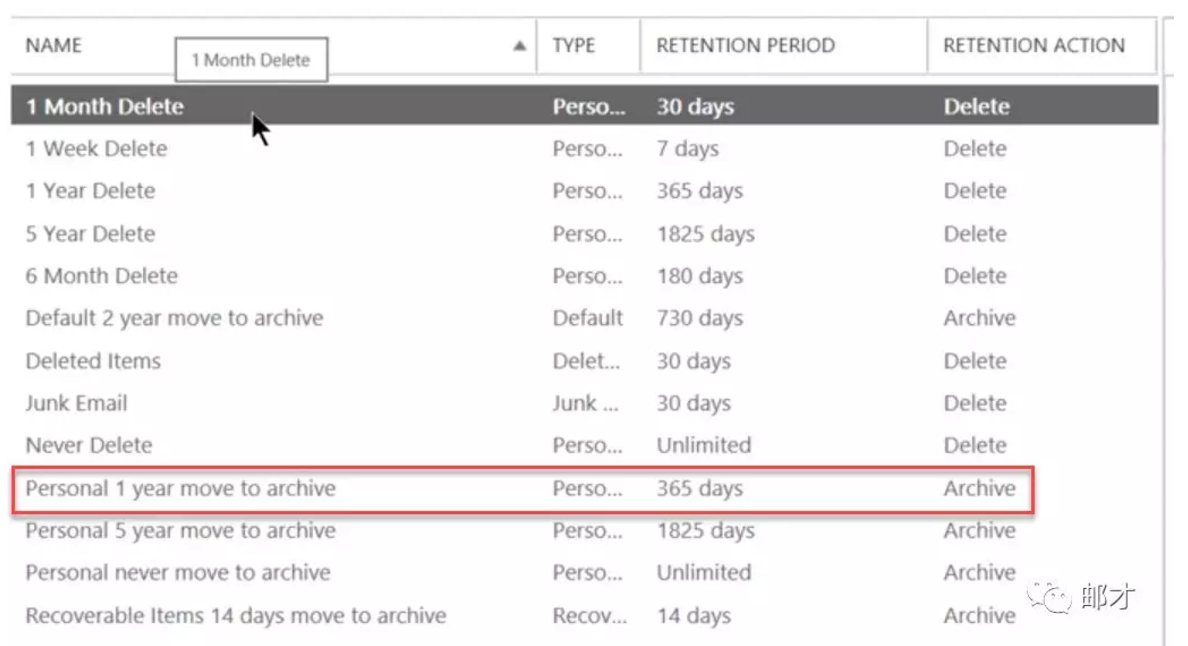Select the 1 Year Delete row

pyautogui.click(x=91, y=191)
